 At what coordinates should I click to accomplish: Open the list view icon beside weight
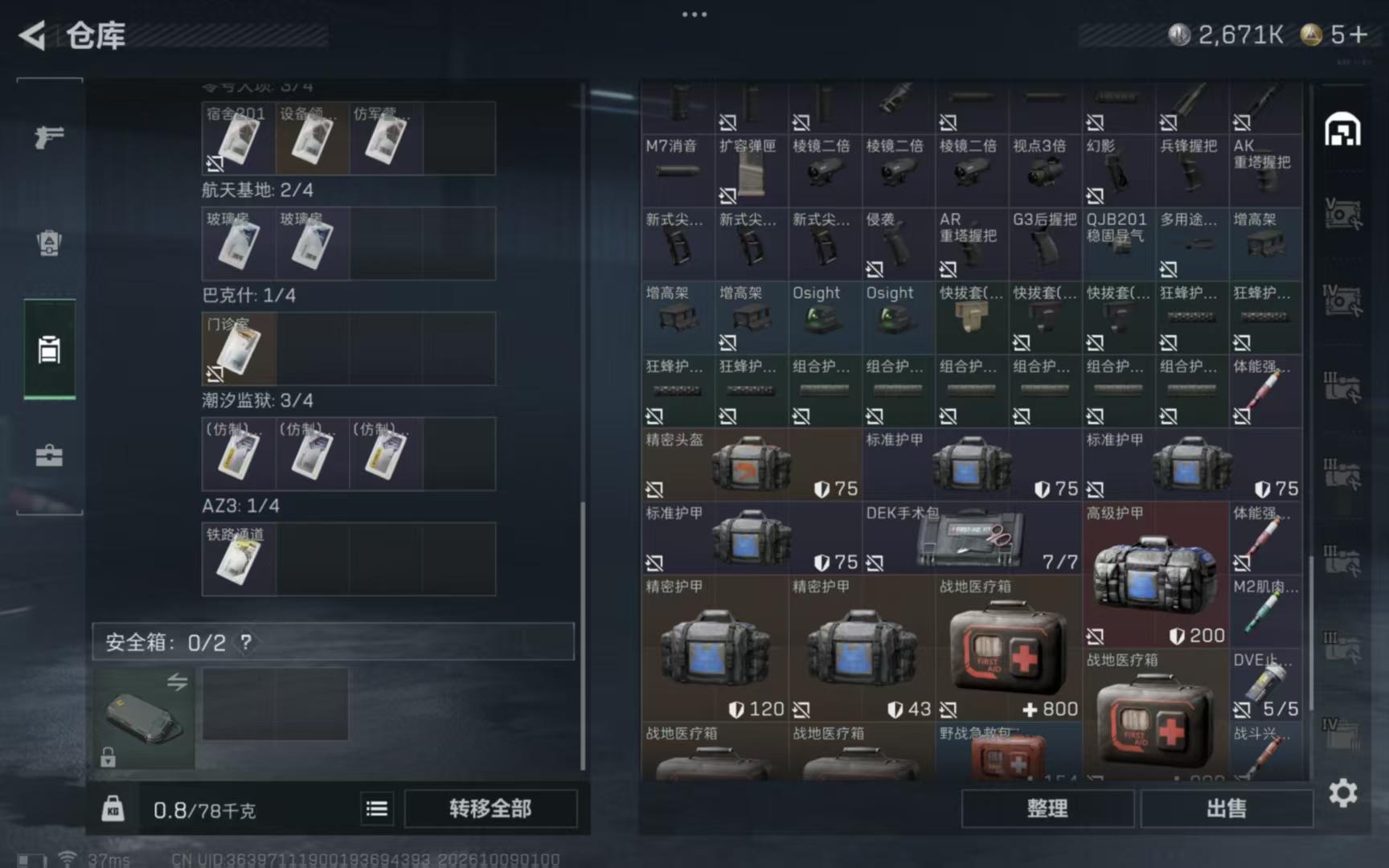[376, 809]
